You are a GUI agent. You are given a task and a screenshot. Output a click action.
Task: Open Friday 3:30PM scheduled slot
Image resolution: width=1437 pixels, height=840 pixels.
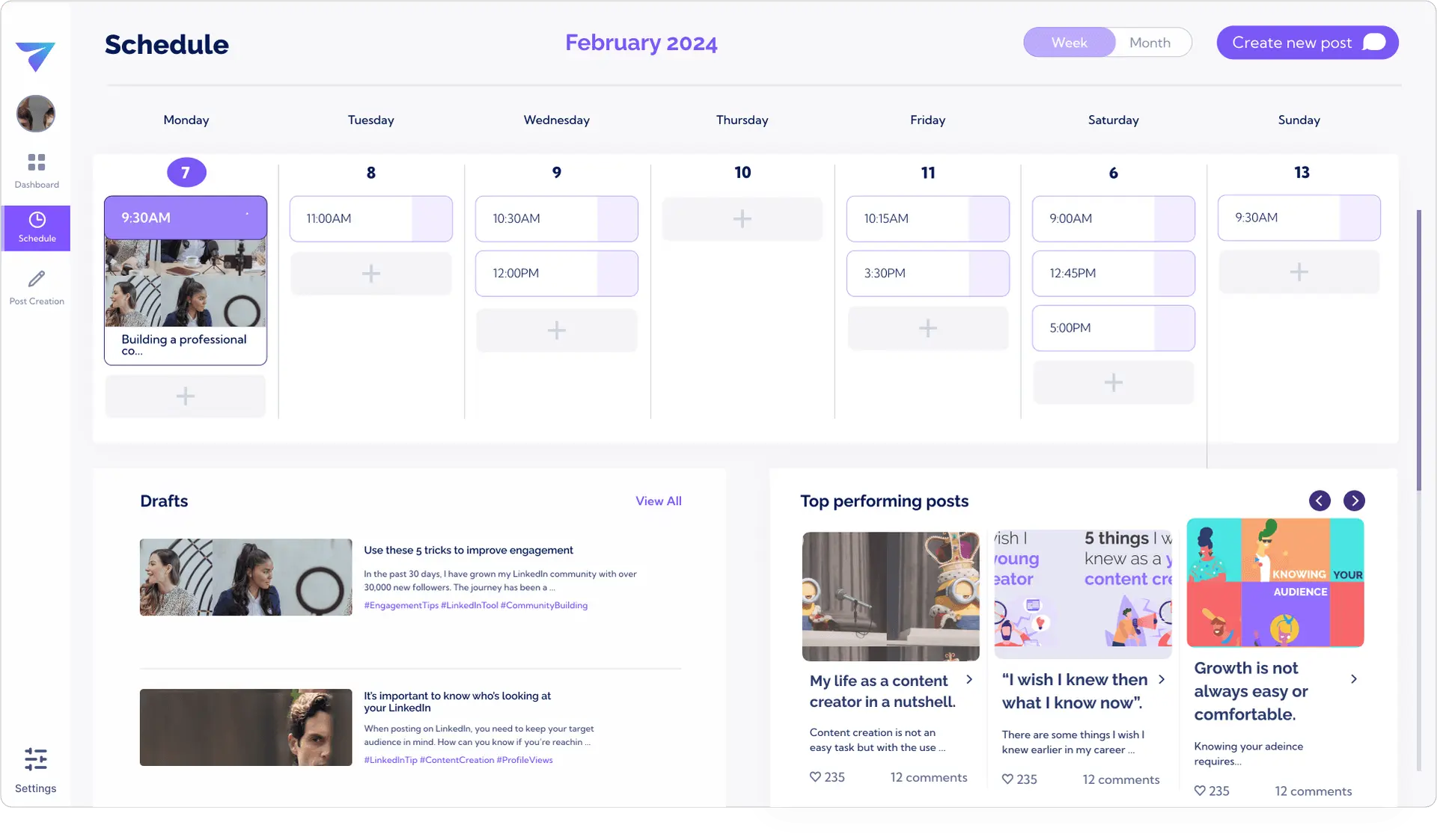[x=928, y=273]
